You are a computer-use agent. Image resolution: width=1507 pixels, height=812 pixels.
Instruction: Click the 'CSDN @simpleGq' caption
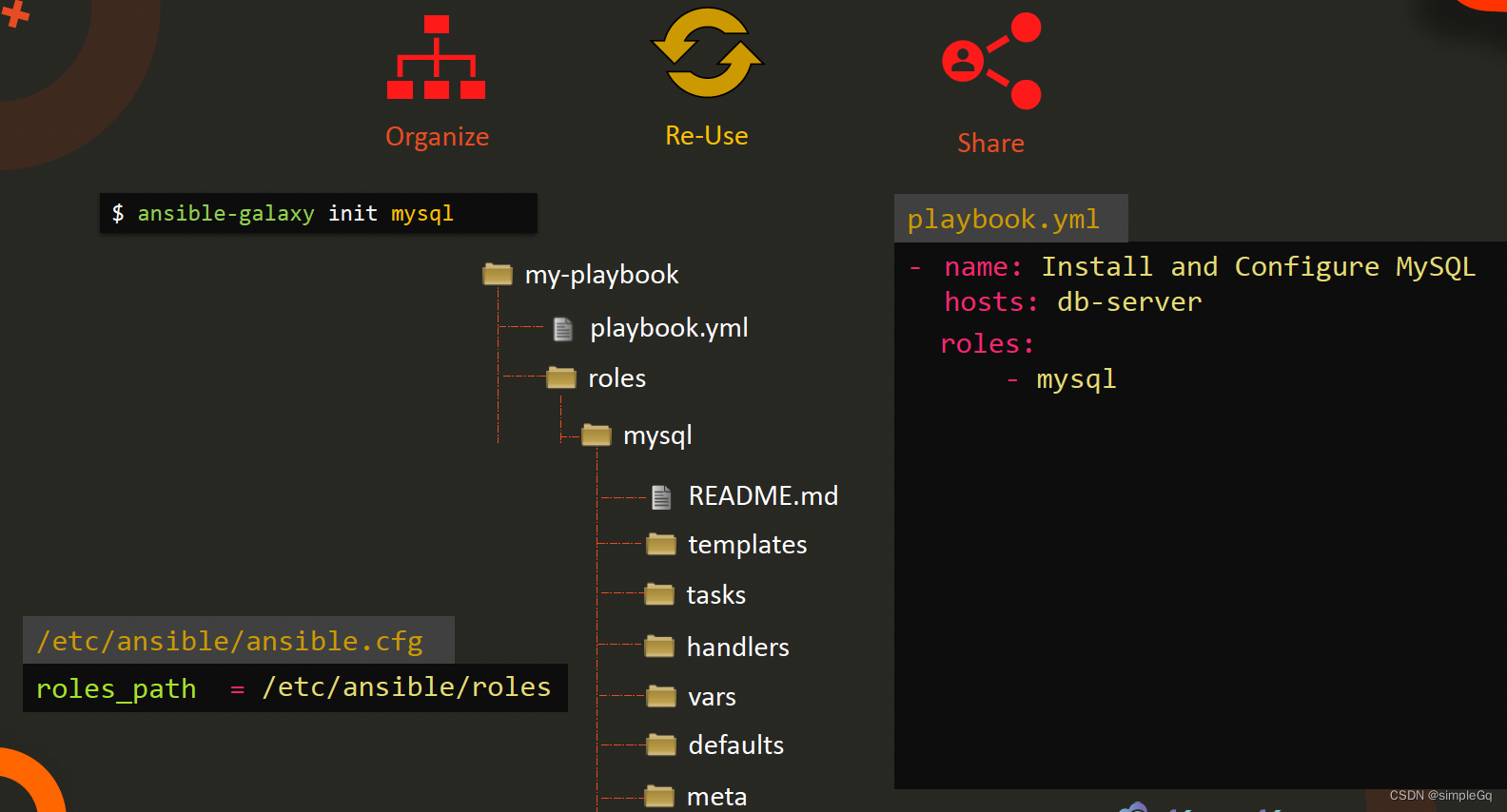tap(1440, 796)
